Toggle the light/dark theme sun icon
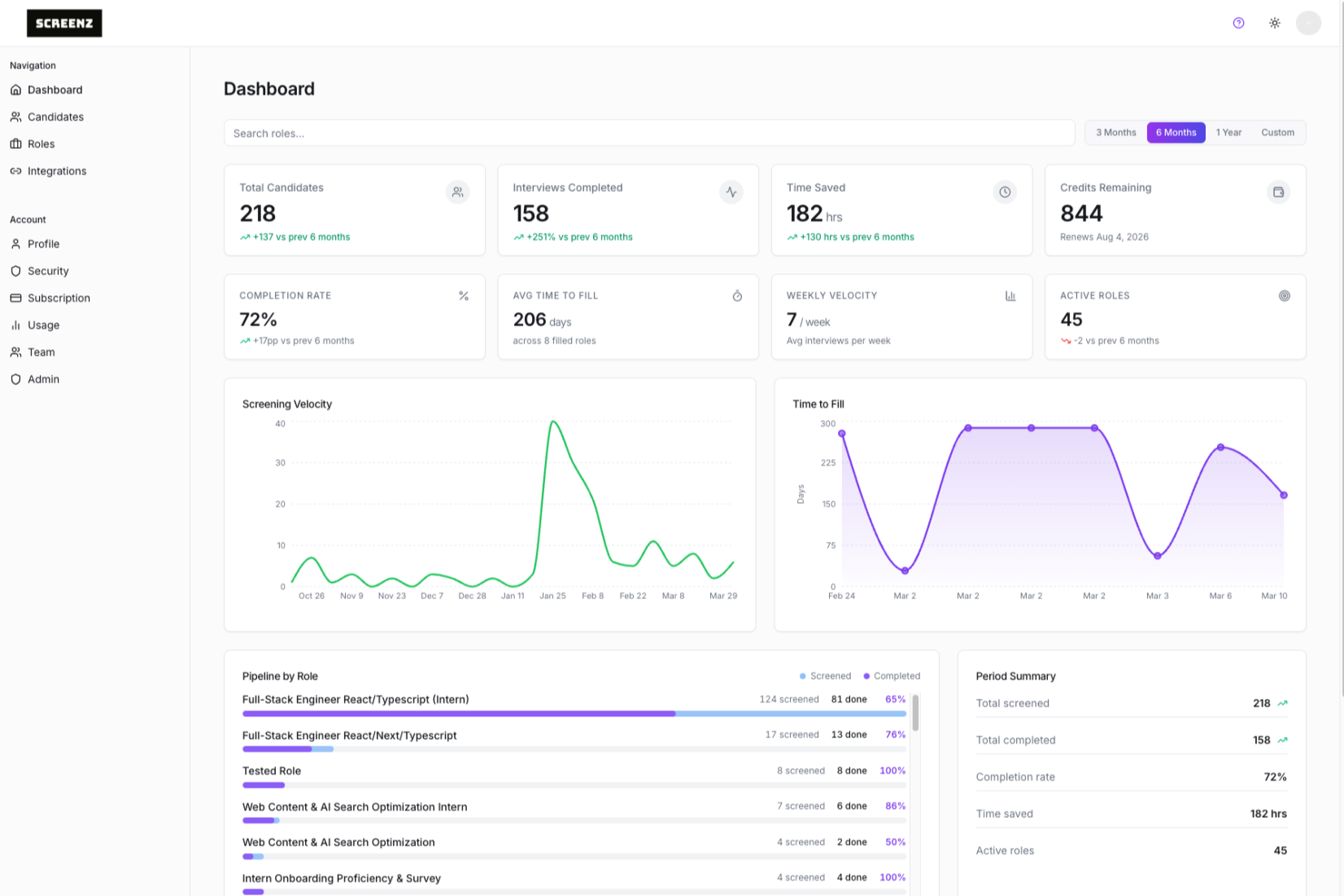 1275,24
